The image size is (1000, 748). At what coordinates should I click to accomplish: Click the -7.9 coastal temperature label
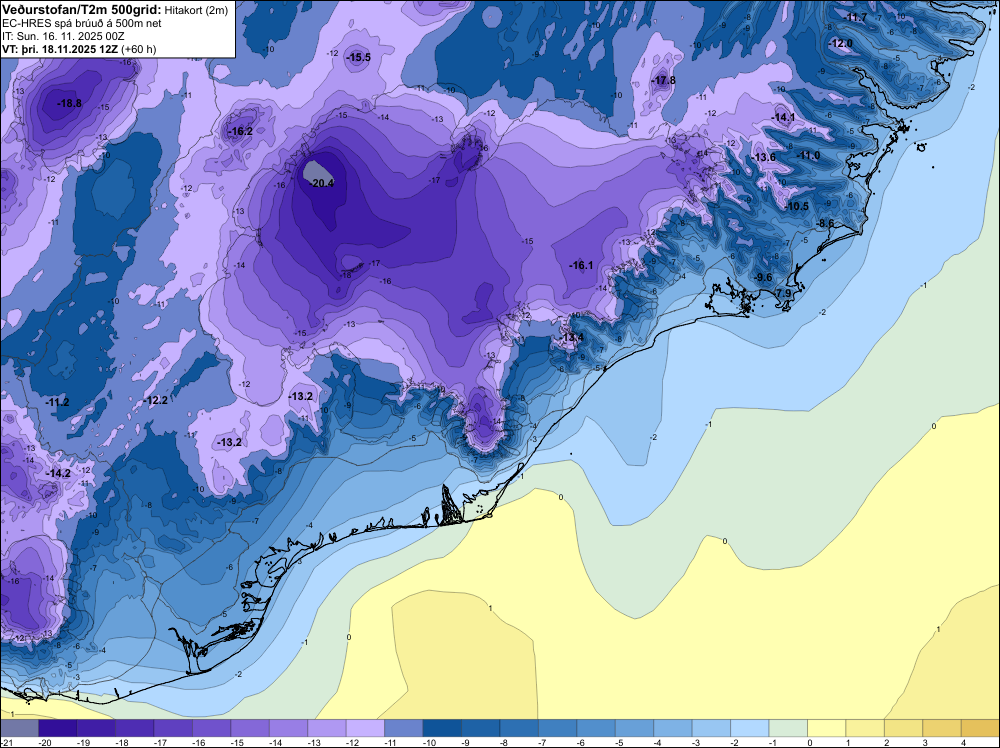pos(783,293)
